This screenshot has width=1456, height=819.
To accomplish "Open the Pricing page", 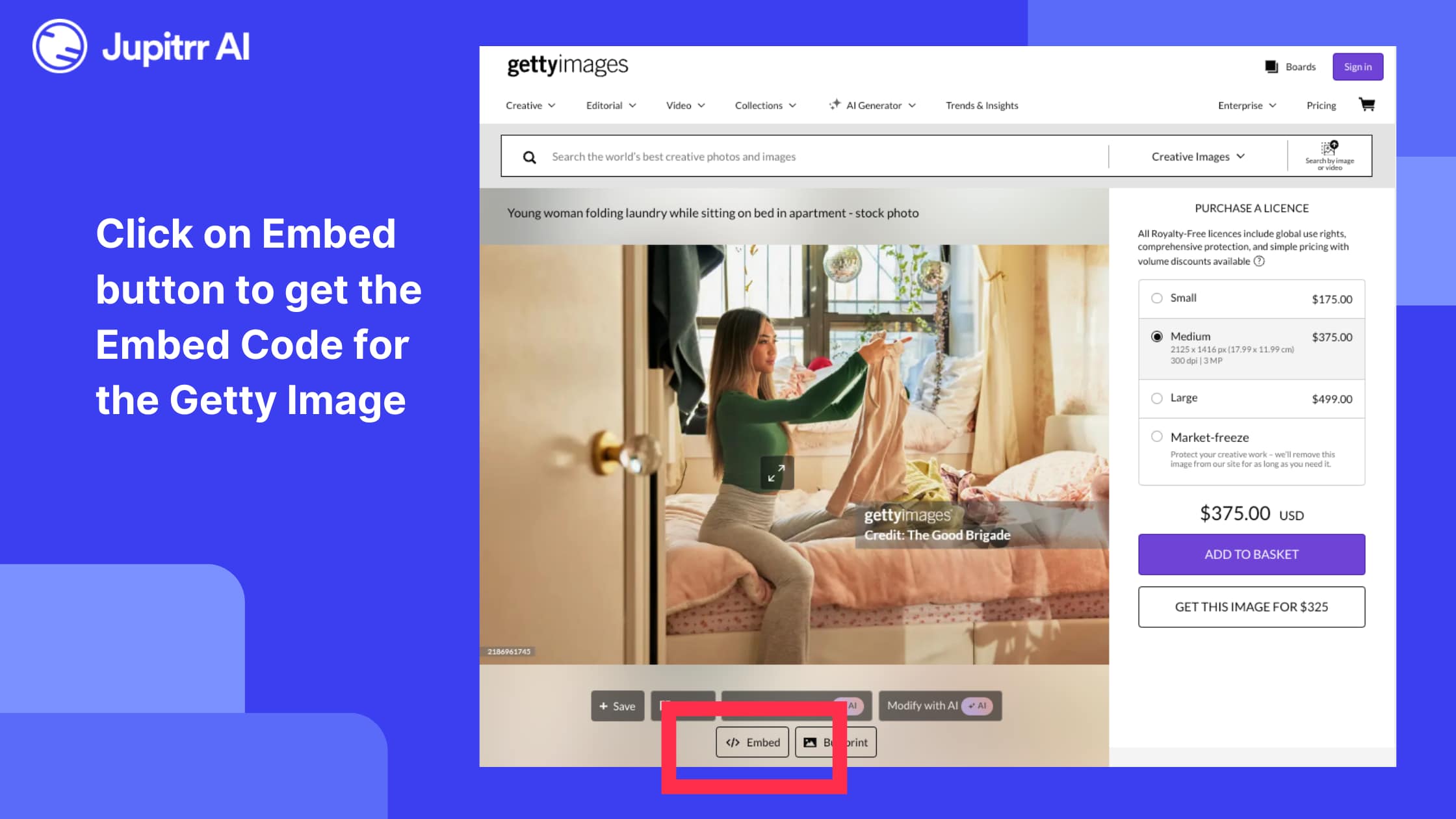I will coord(1321,105).
